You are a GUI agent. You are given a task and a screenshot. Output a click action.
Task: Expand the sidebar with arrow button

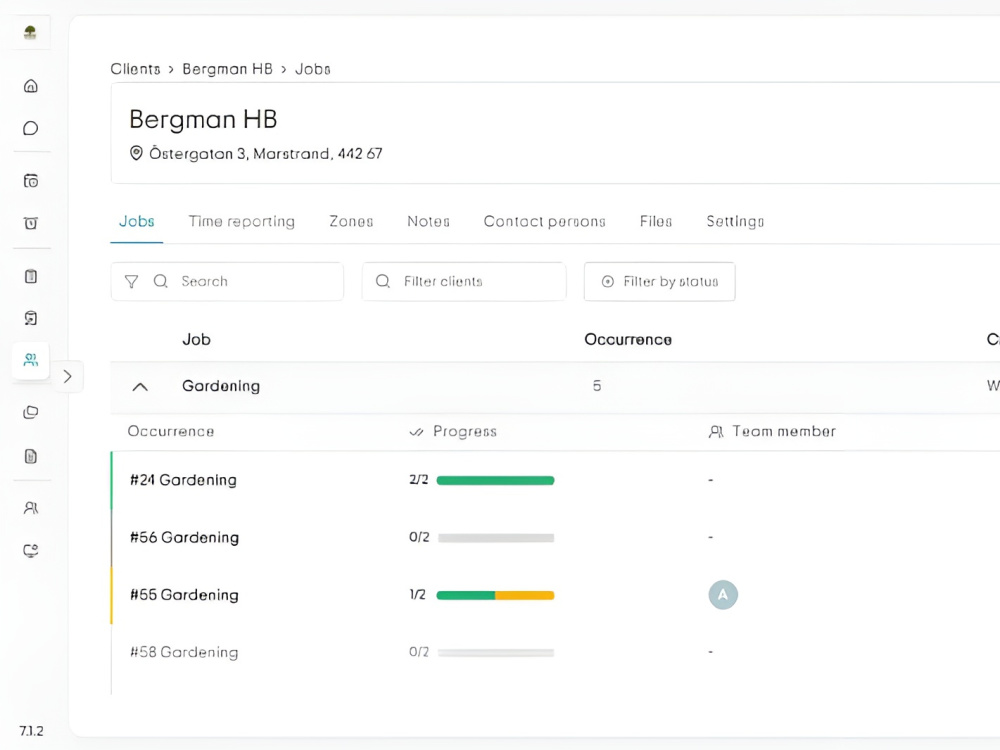(68, 377)
